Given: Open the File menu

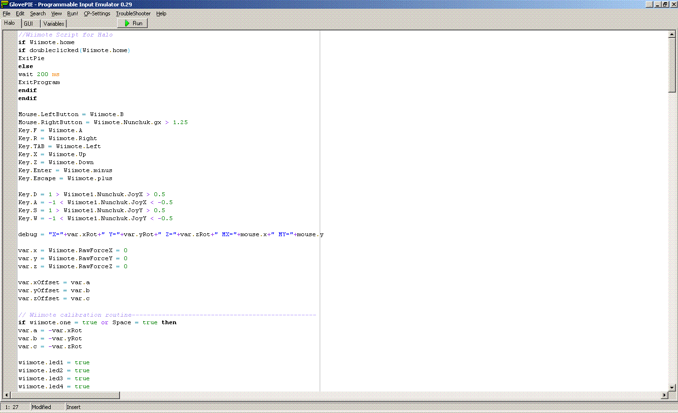Looking at the screenshot, I should [x=7, y=14].
